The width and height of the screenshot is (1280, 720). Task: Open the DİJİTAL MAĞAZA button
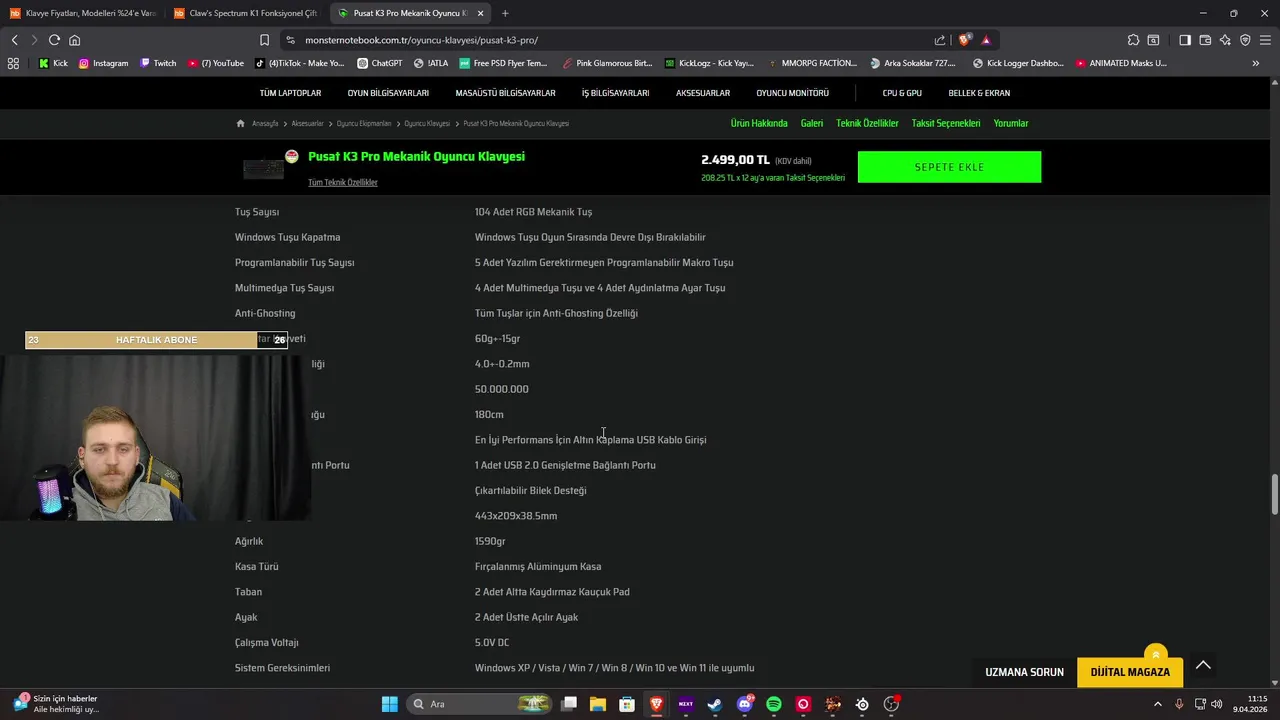click(x=1130, y=672)
